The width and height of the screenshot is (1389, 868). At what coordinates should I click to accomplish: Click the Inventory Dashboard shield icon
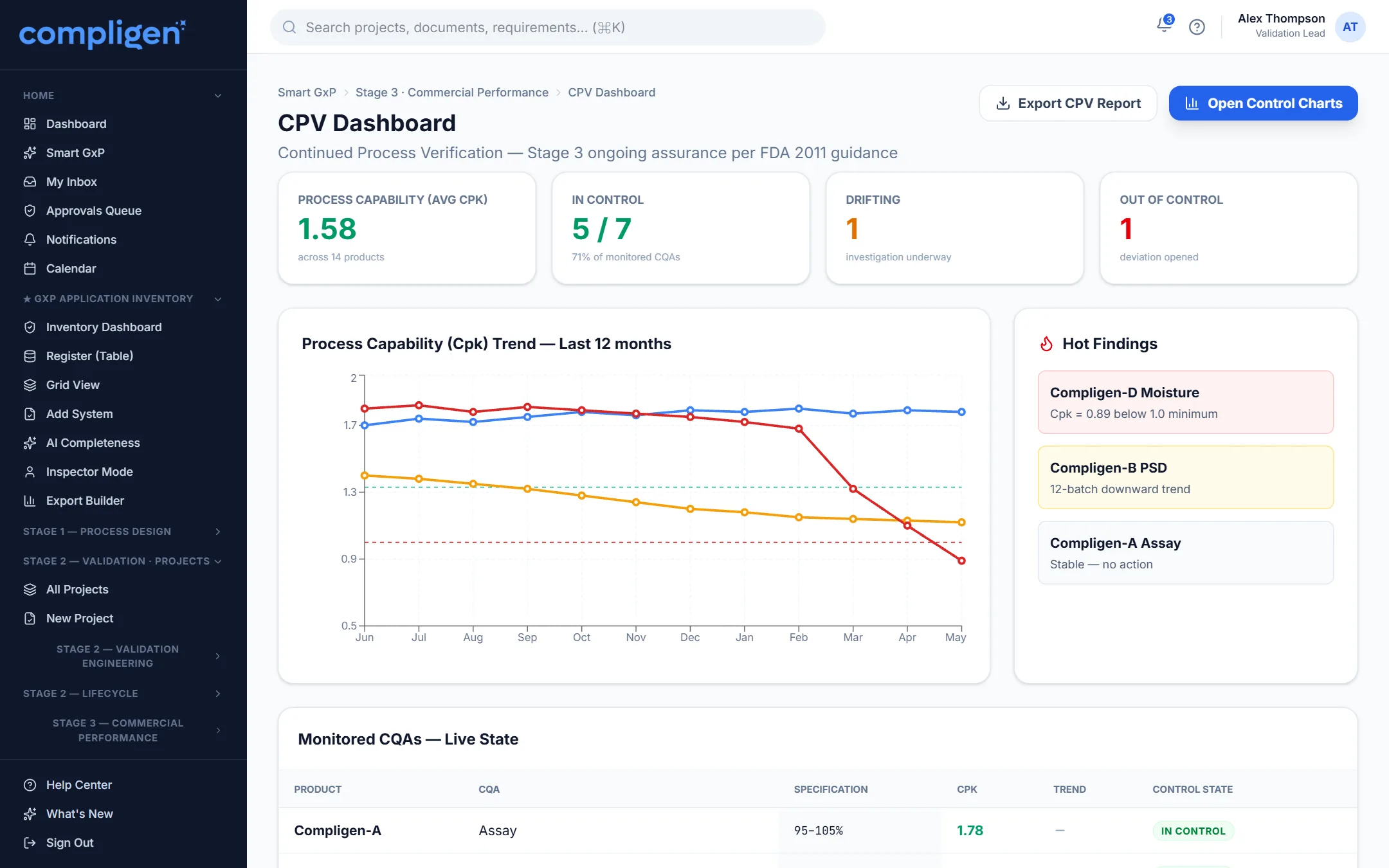point(30,327)
